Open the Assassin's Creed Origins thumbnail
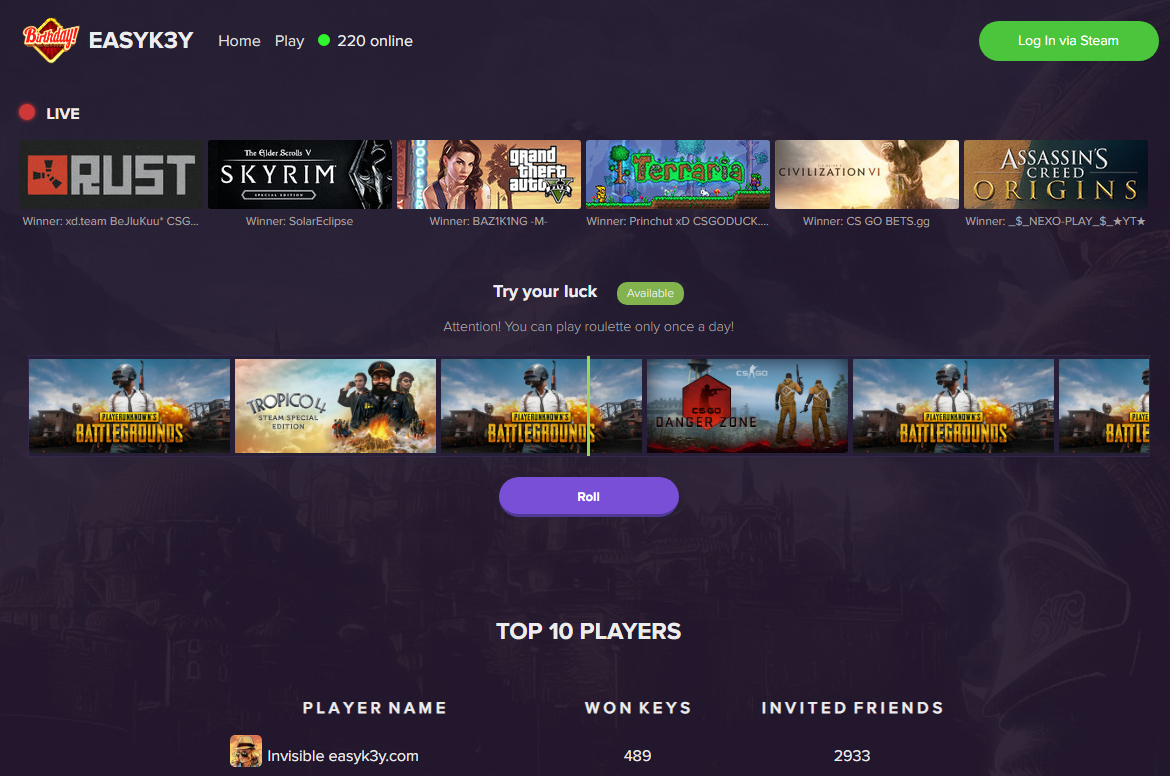This screenshot has height=776, width=1170. click(1056, 175)
